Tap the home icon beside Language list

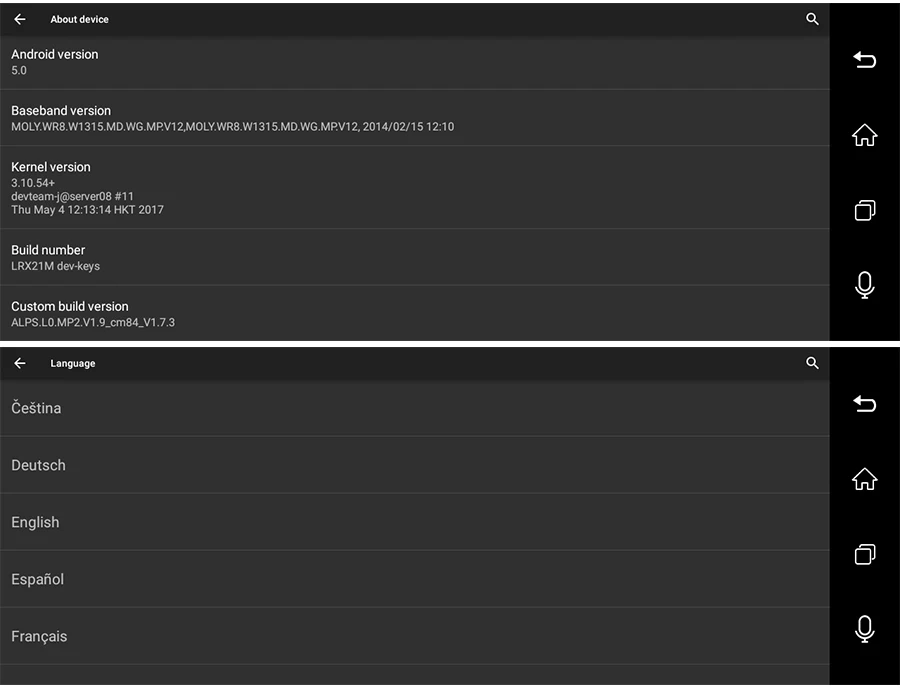(864, 479)
